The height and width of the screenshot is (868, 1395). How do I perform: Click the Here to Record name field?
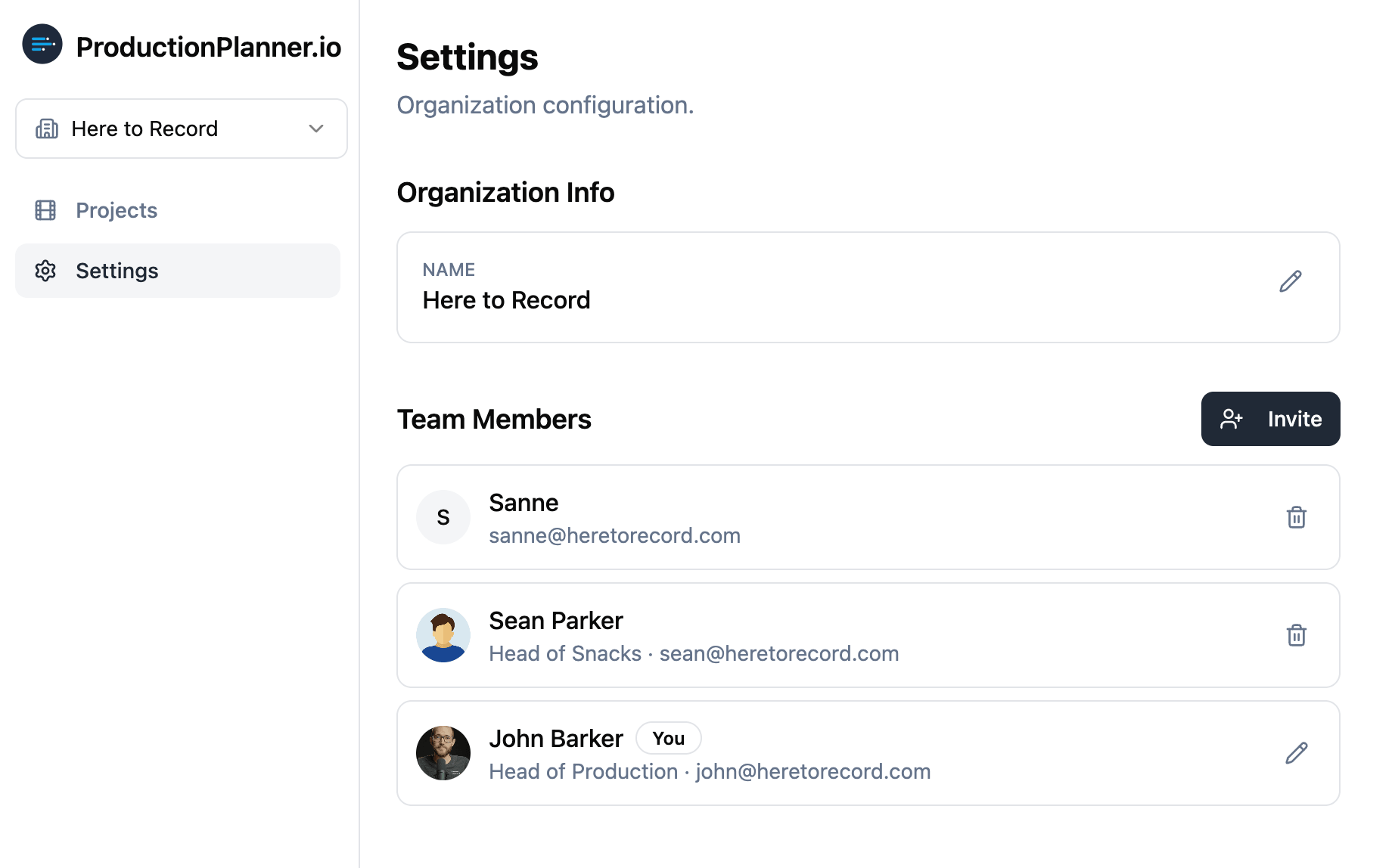click(506, 299)
